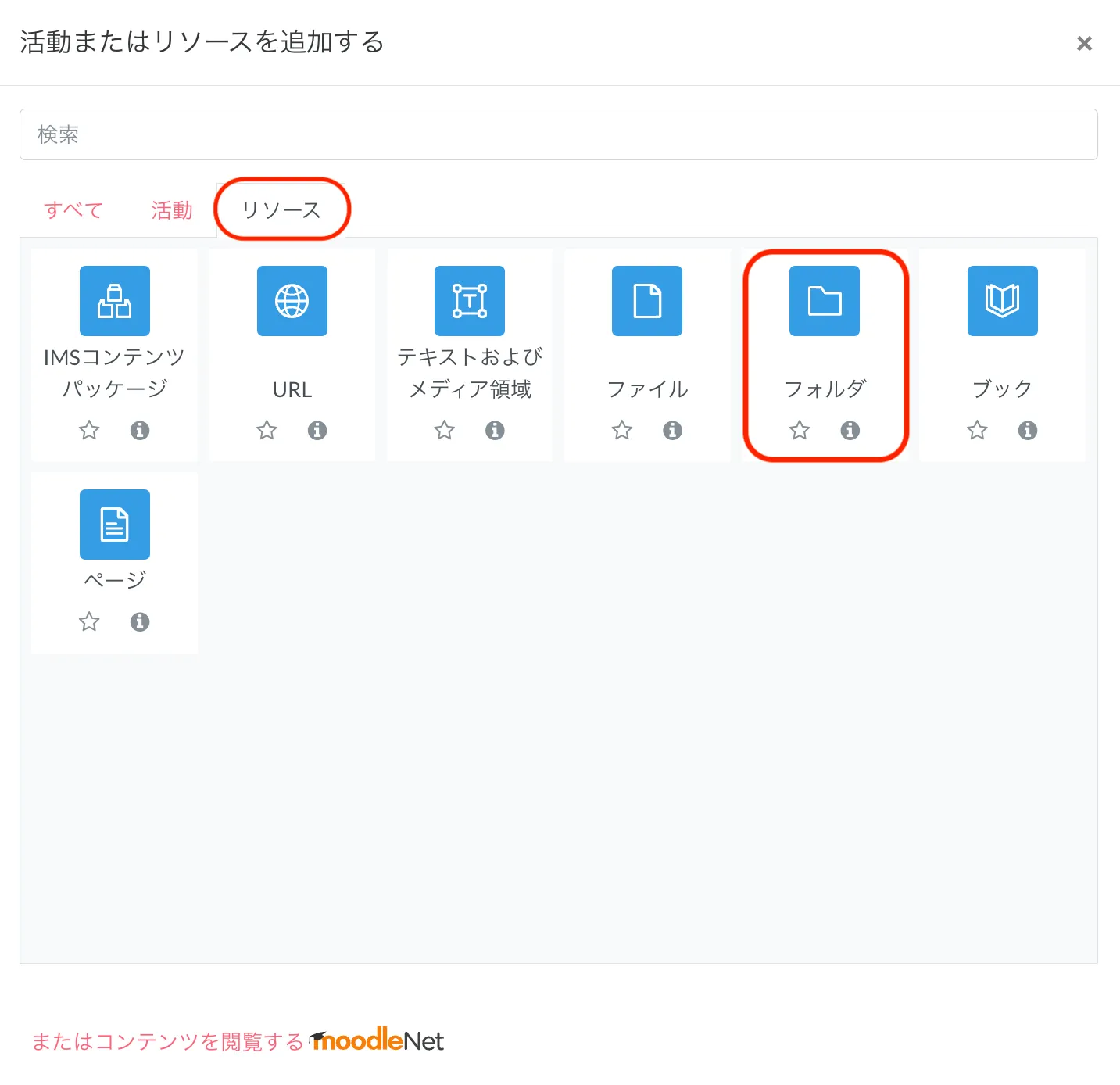The width and height of the screenshot is (1120, 1085).
Task: Add a File resource icon
Action: point(646,301)
